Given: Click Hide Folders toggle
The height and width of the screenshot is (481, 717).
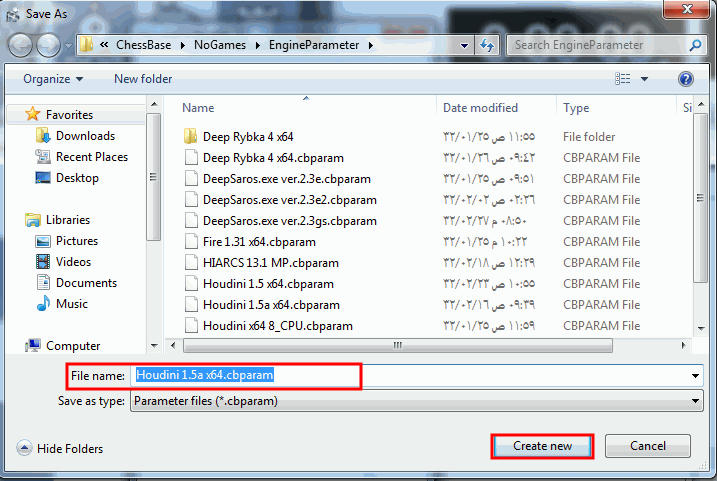Looking at the screenshot, I should (x=60, y=449).
